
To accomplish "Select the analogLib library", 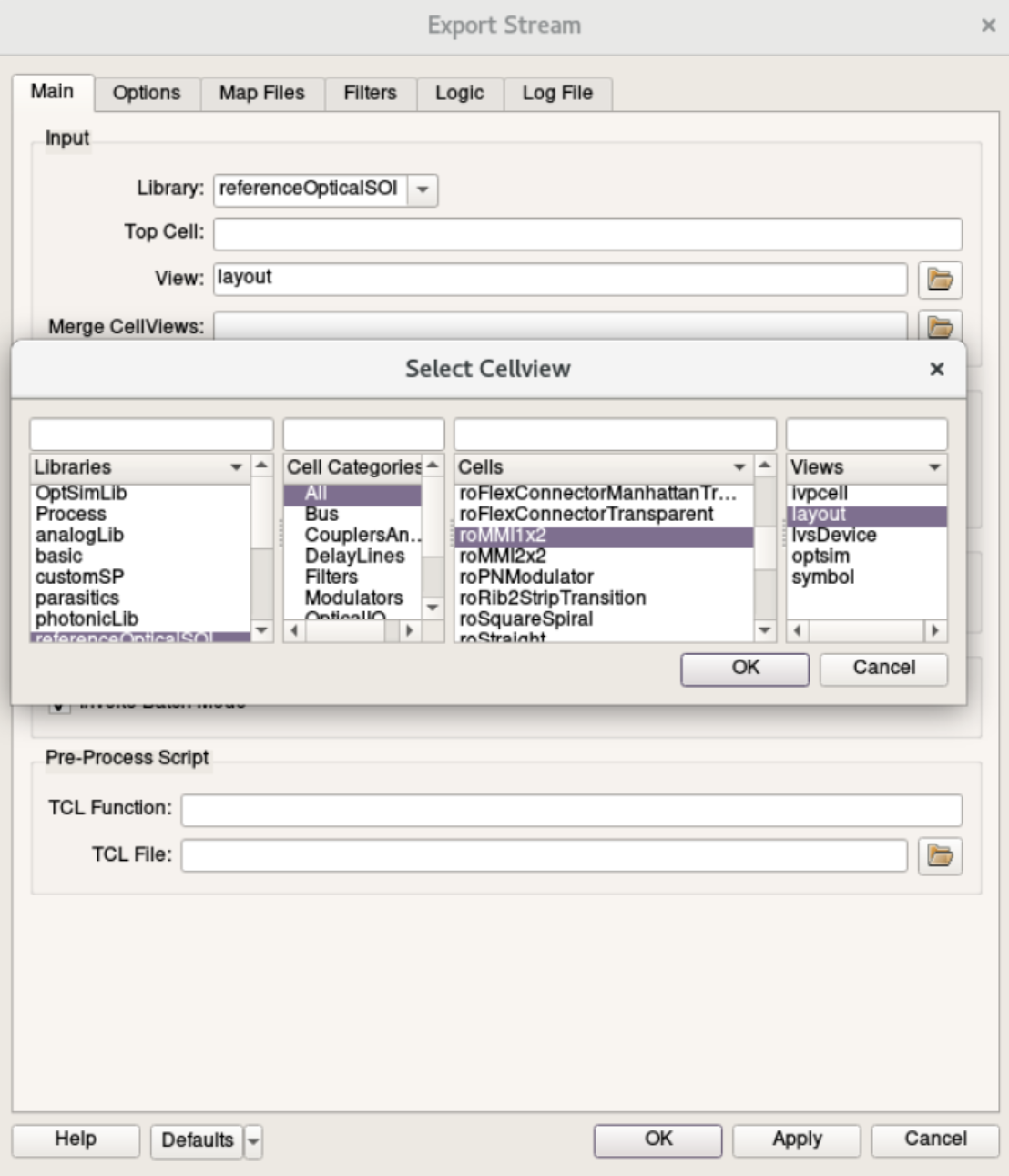I will 140,535.
